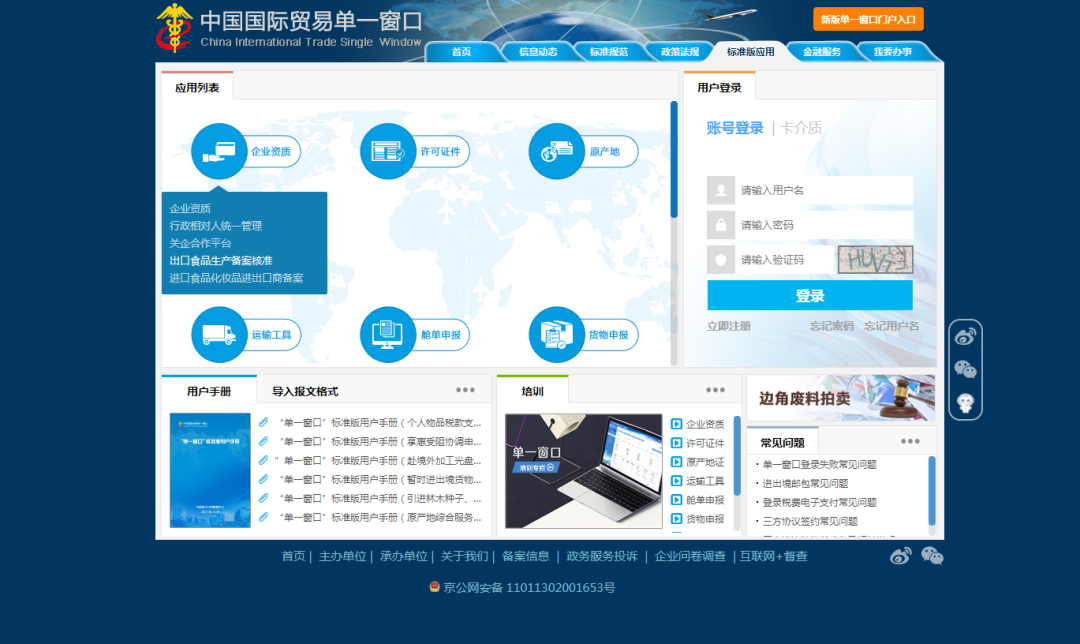Select the 应用列表 tab

click(x=197, y=87)
